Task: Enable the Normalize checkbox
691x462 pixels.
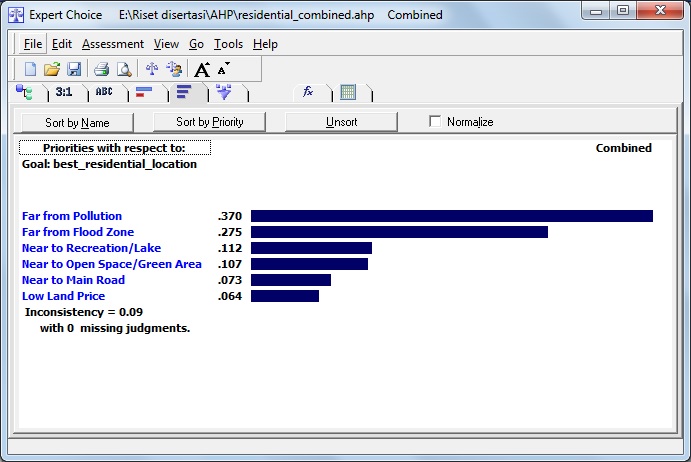Action: tap(435, 122)
